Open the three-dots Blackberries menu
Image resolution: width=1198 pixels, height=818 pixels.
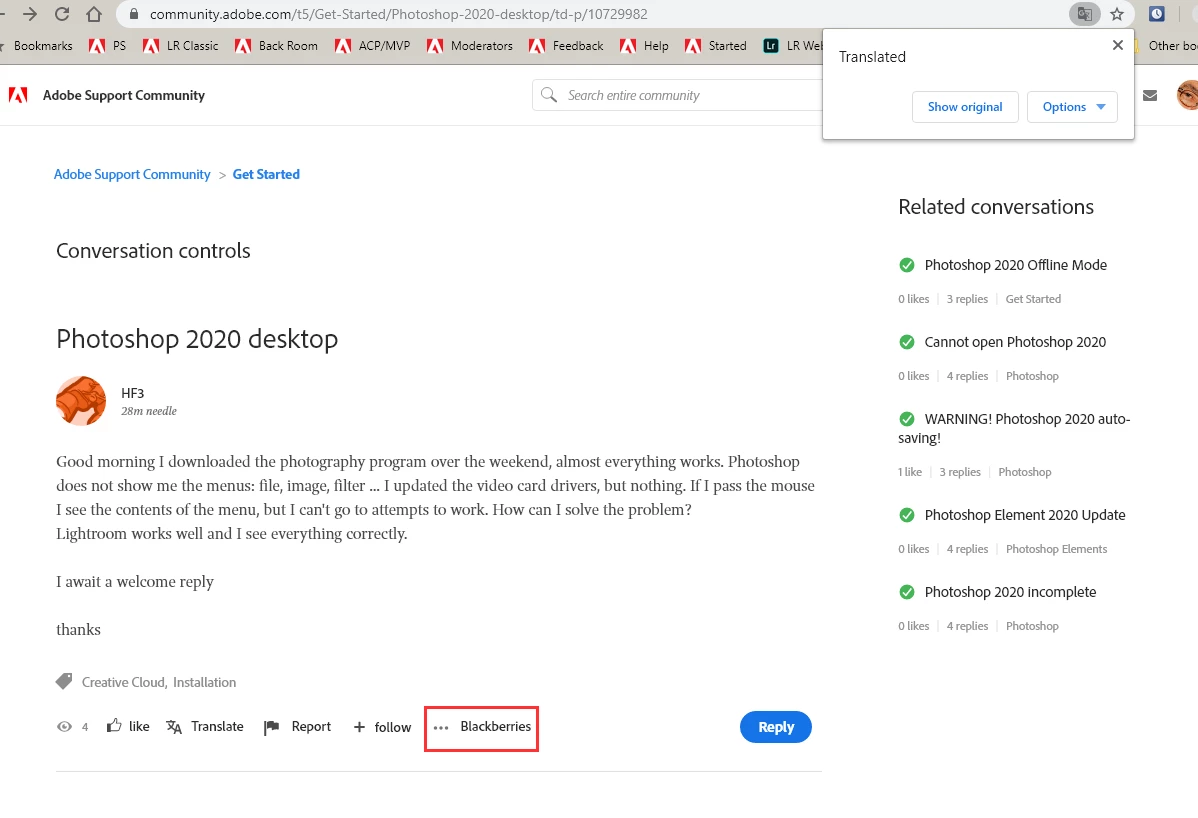(x=481, y=726)
